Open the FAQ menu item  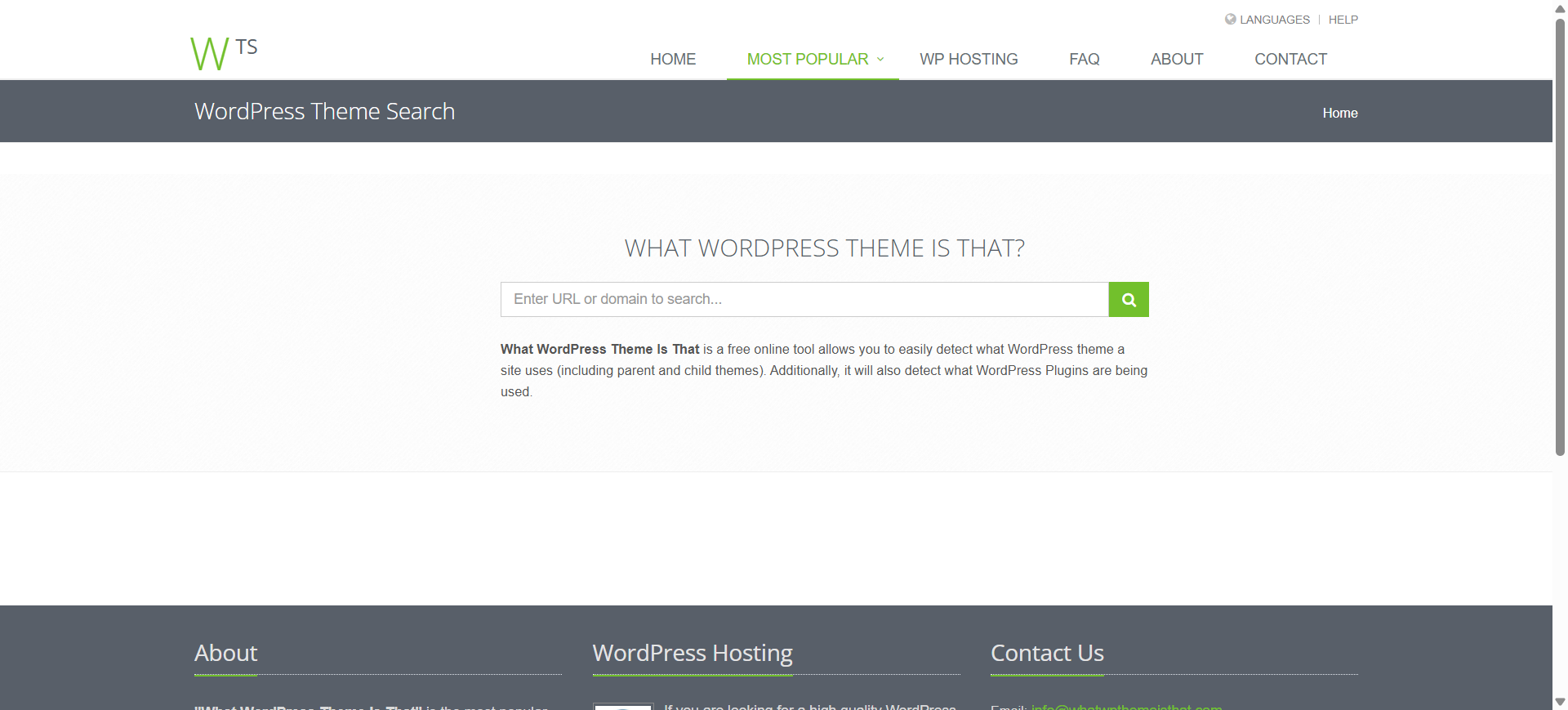tap(1084, 60)
